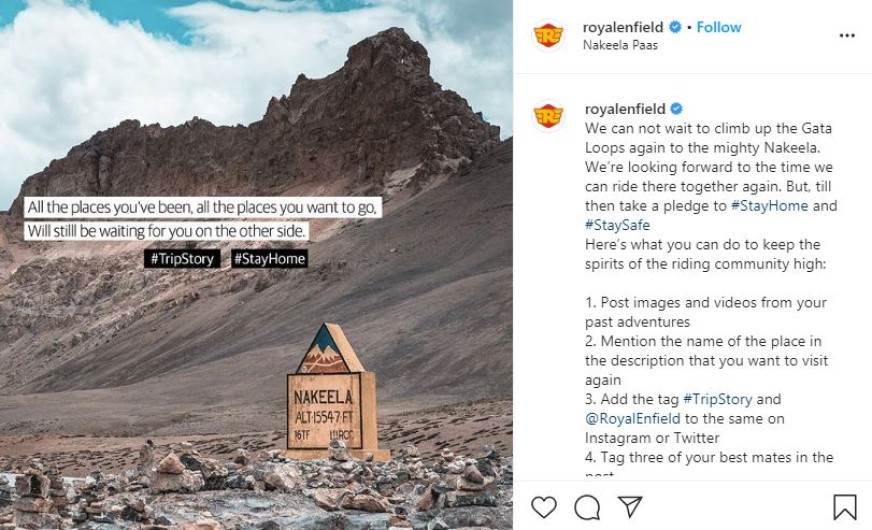872x530 pixels.
Task: Click the #StayHome label on the image
Action: [269, 258]
